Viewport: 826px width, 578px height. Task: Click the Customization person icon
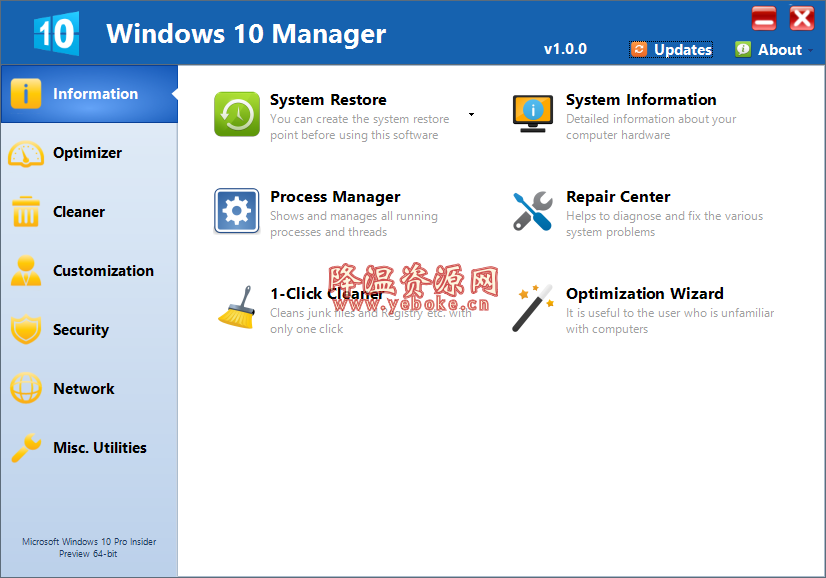tap(26, 271)
